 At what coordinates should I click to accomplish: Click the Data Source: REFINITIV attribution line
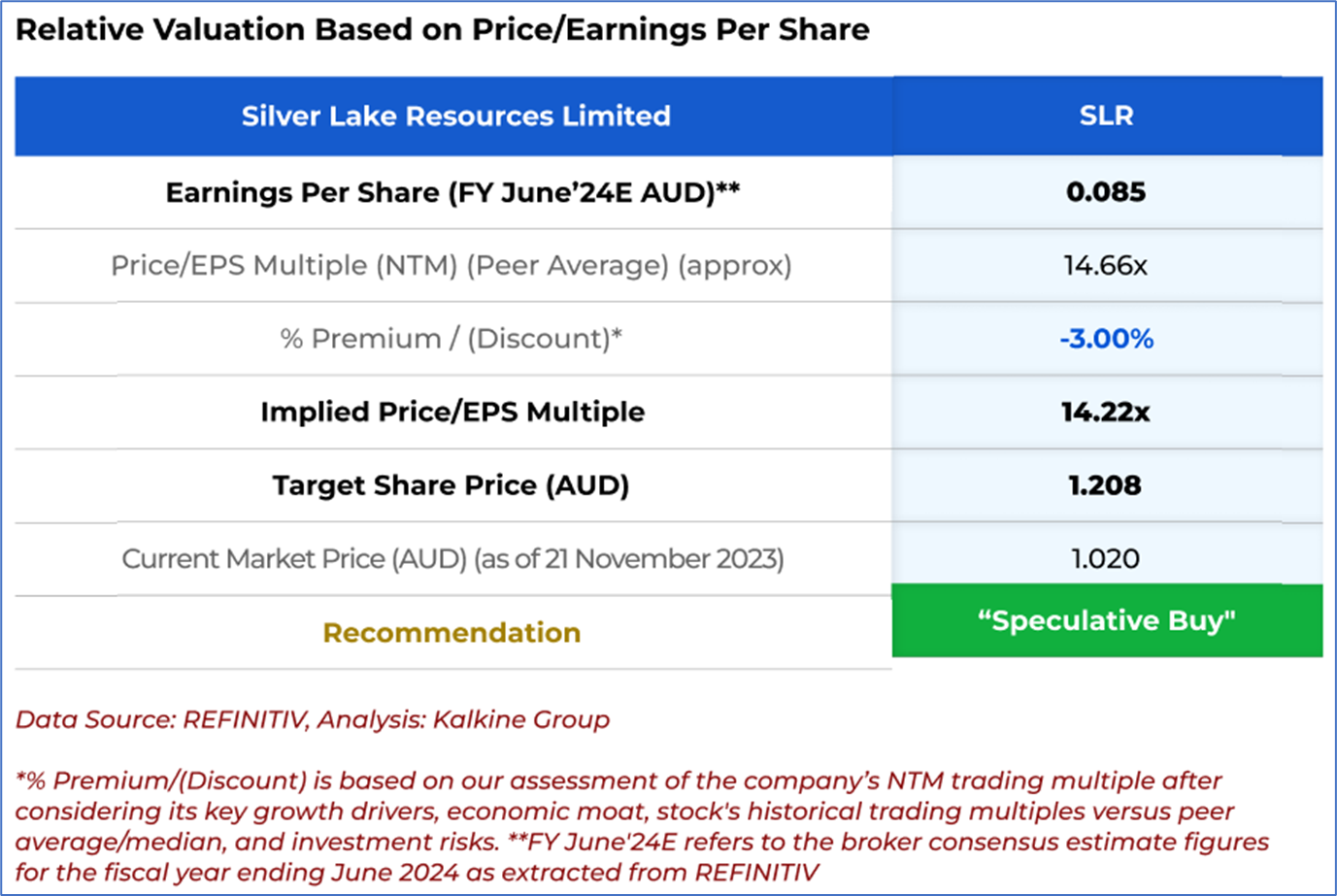click(313, 719)
